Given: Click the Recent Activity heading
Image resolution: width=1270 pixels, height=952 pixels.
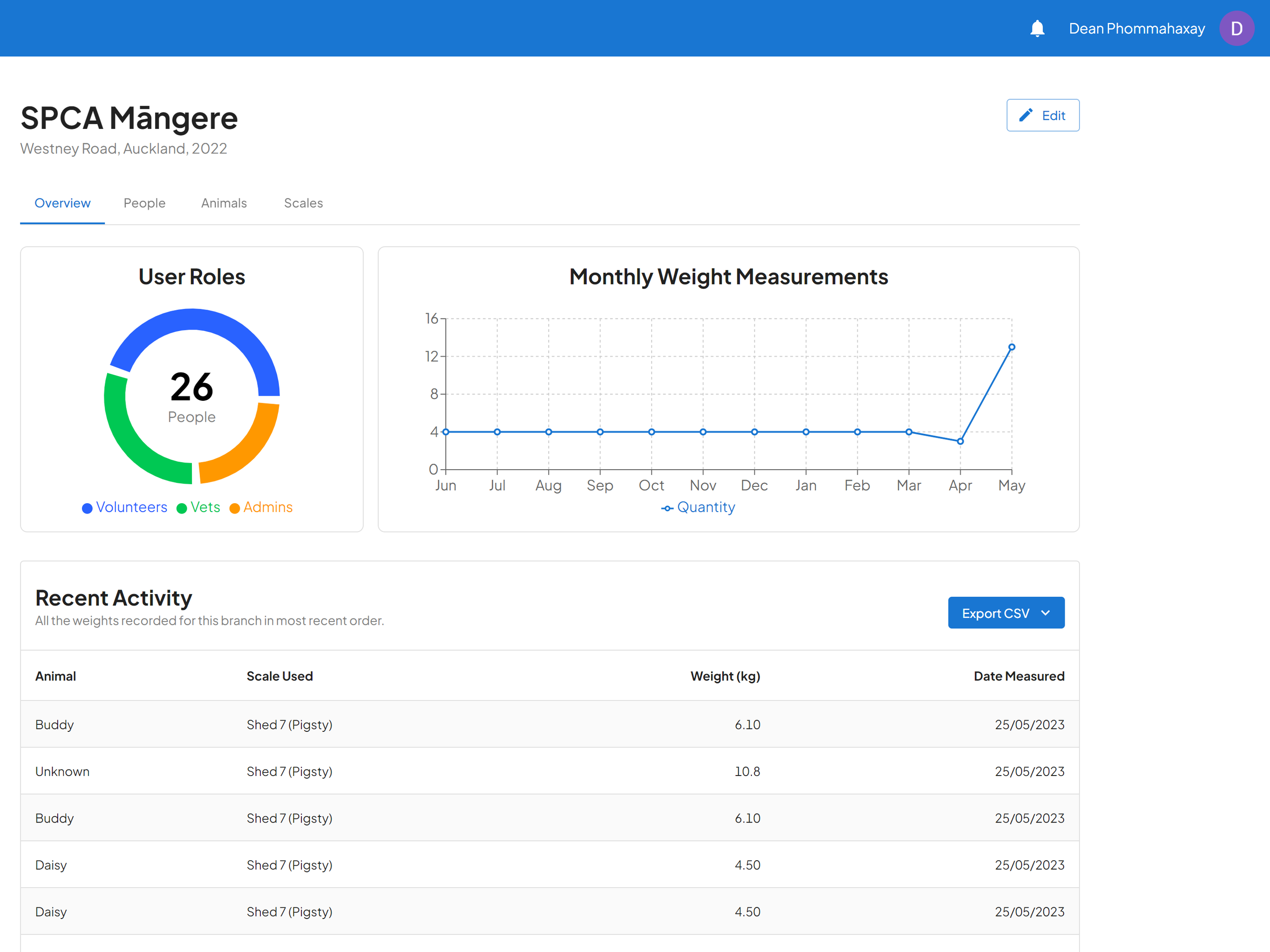Looking at the screenshot, I should [114, 598].
